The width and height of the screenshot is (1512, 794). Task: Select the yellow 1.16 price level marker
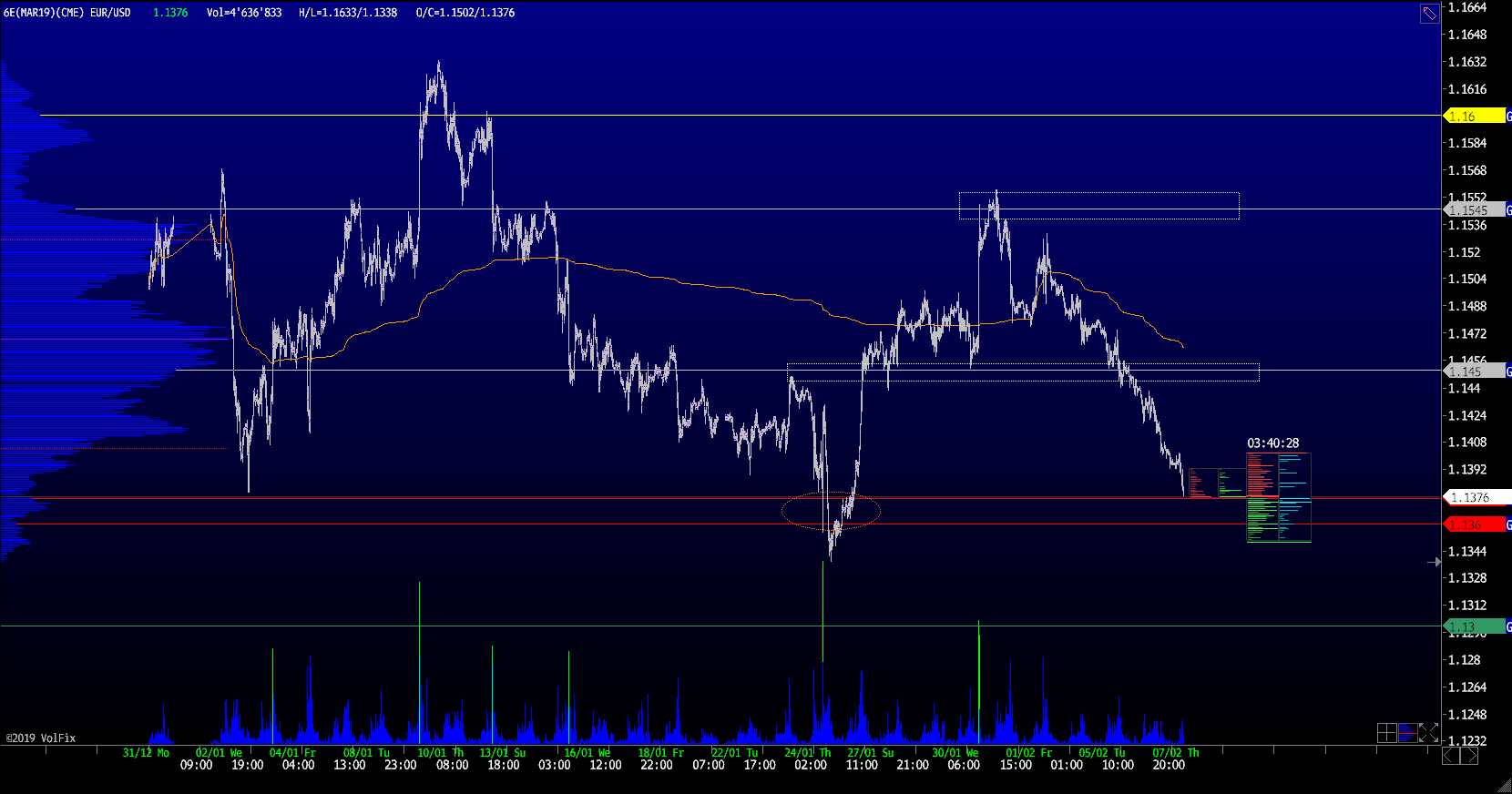click(1474, 117)
